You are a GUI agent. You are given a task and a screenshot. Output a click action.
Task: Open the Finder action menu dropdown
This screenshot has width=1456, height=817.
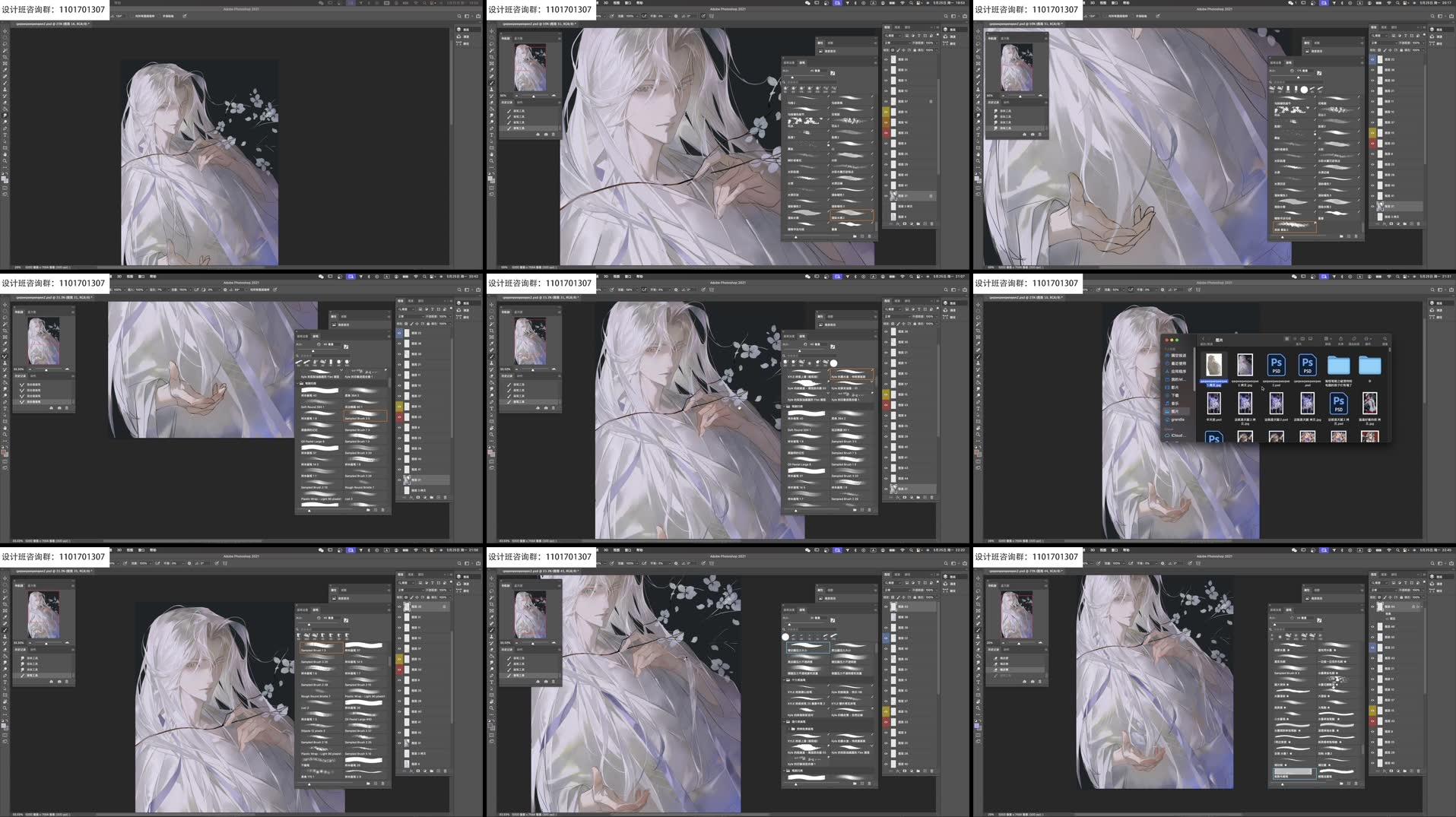pyautogui.click(x=1368, y=339)
